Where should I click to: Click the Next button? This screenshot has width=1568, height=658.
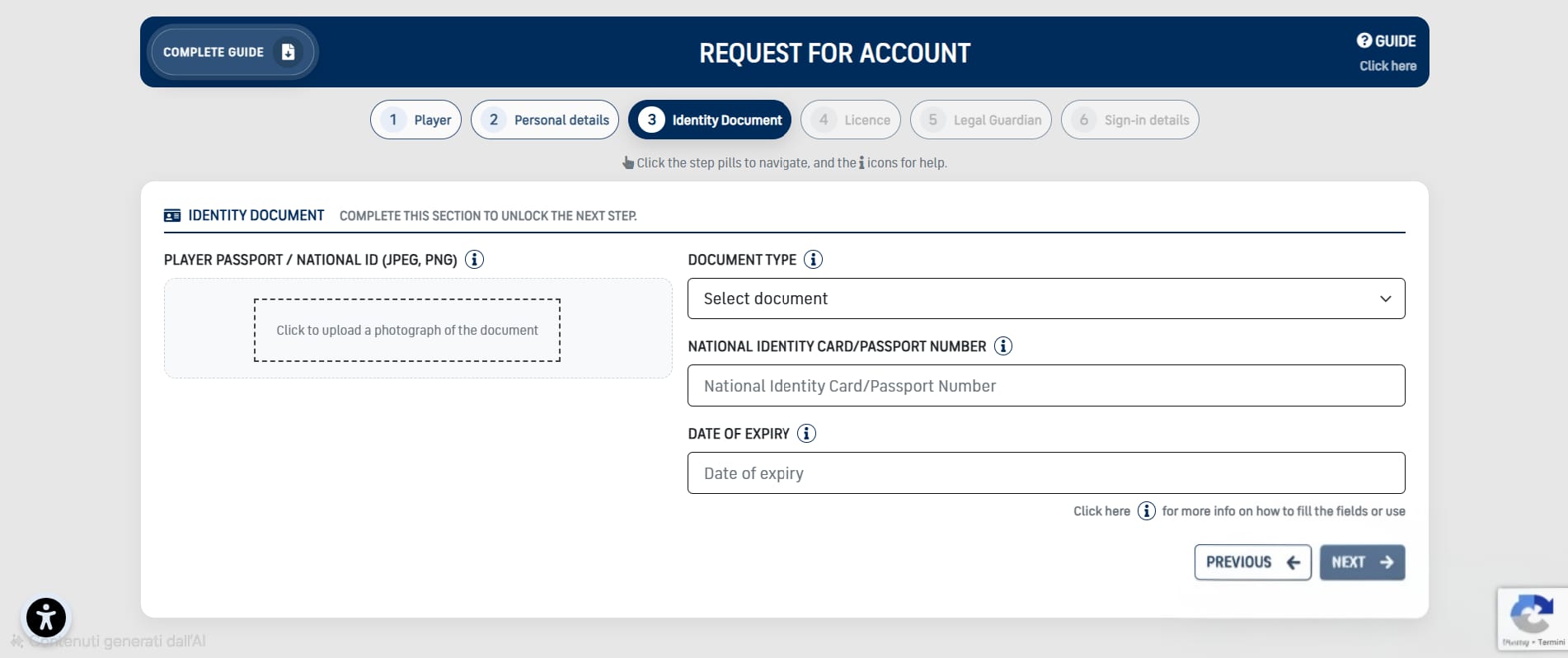click(x=1361, y=562)
